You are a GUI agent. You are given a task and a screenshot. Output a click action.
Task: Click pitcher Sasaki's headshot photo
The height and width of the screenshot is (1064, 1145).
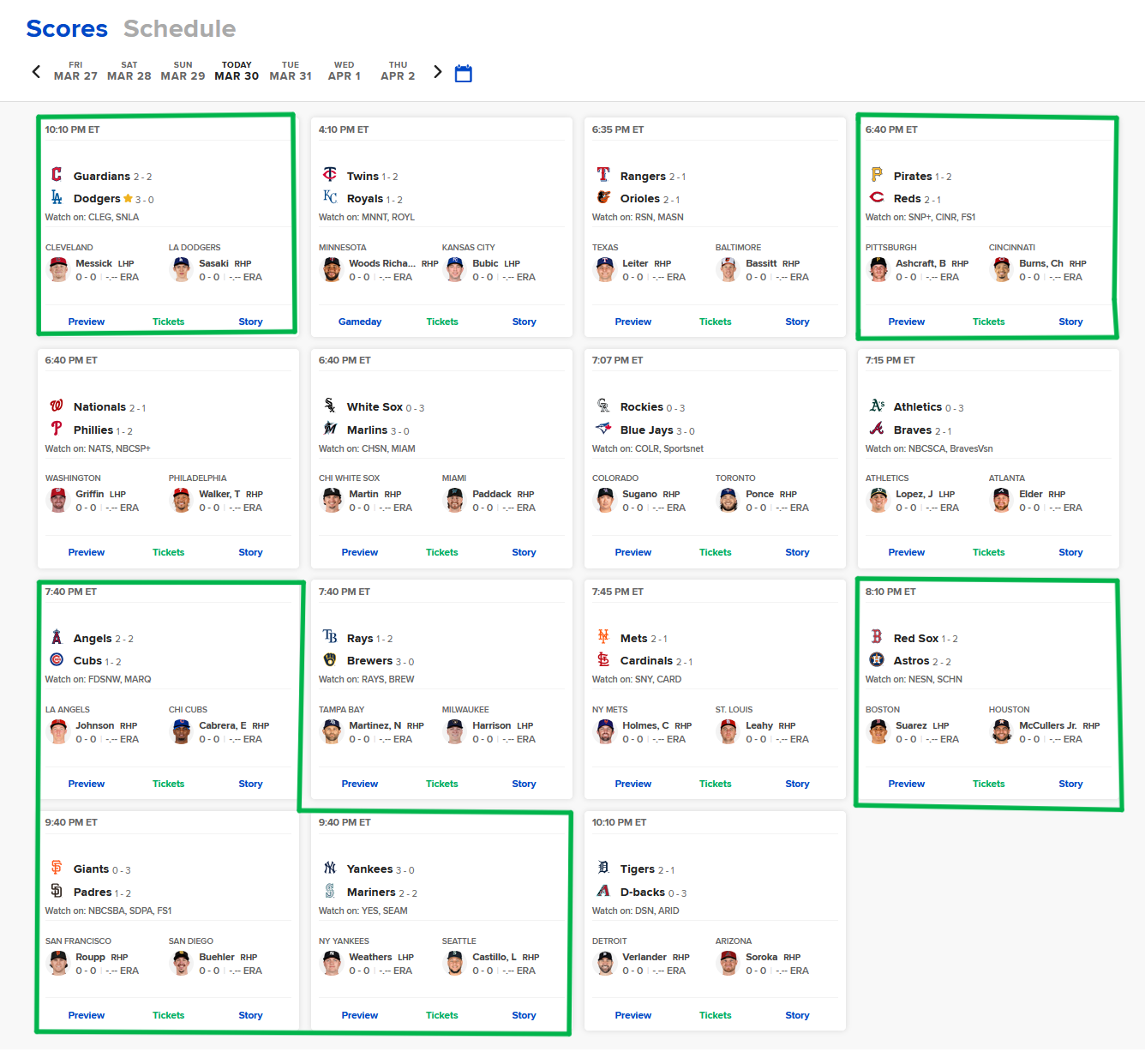pos(182,269)
